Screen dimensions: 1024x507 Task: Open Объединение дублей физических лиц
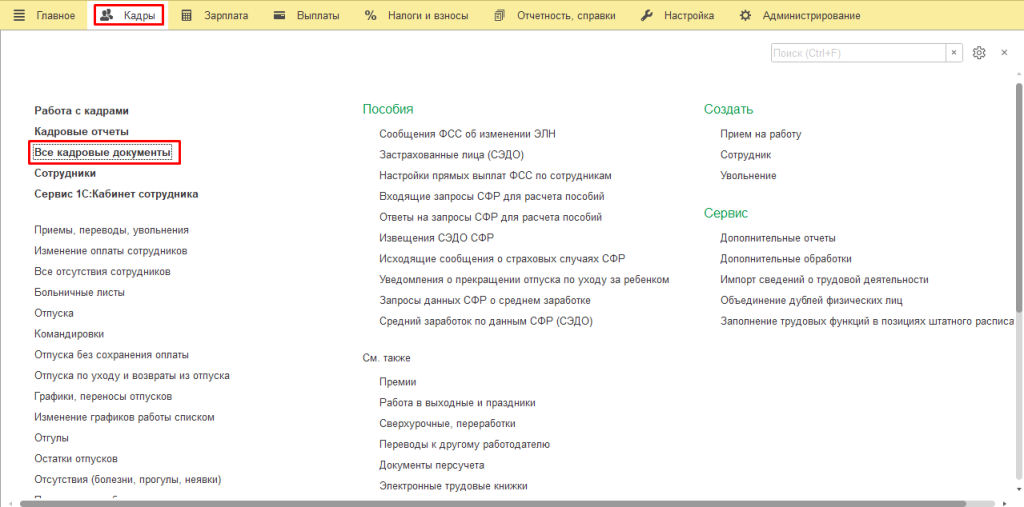(x=812, y=301)
